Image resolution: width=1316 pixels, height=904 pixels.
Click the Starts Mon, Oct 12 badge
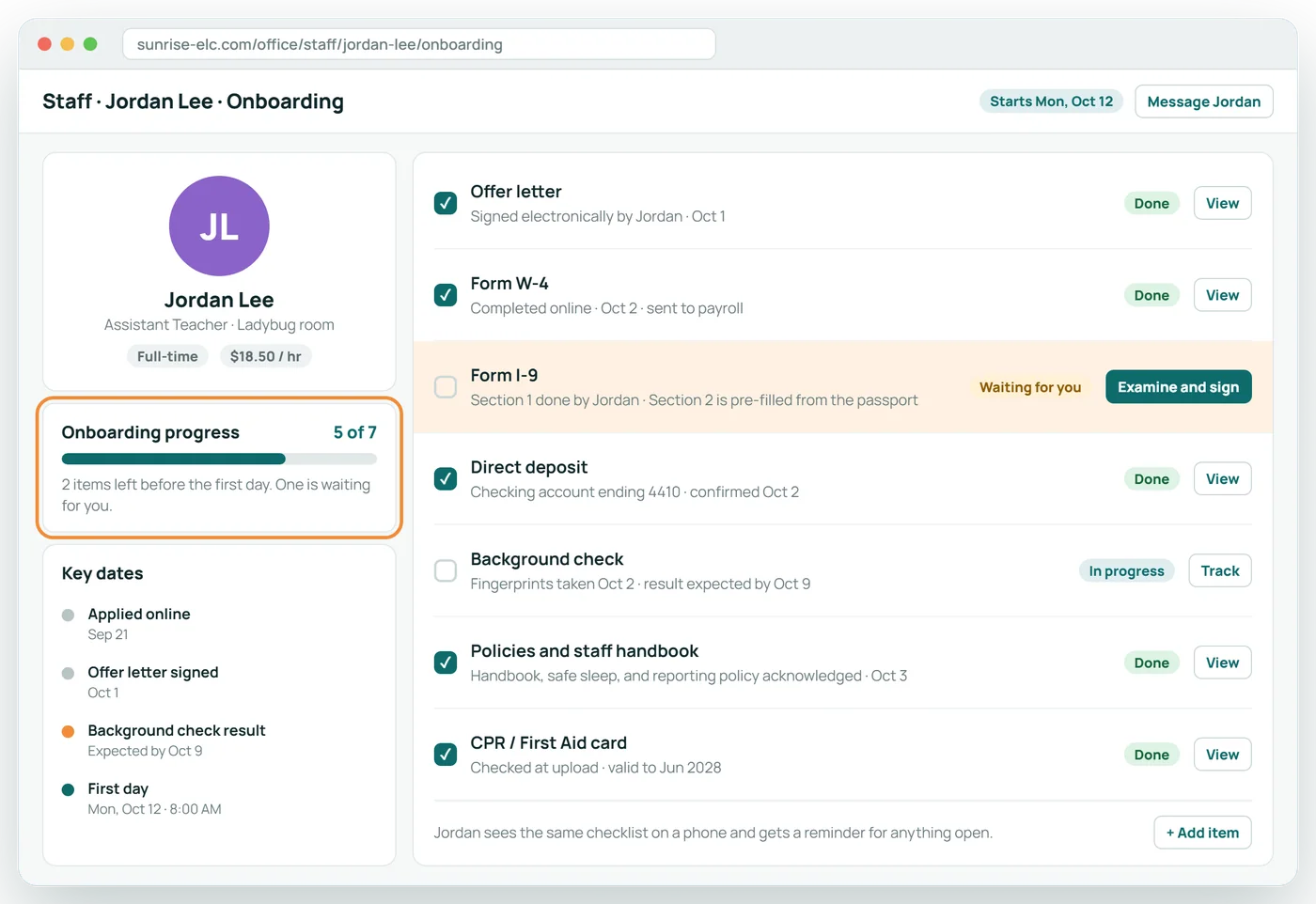pyautogui.click(x=1051, y=101)
